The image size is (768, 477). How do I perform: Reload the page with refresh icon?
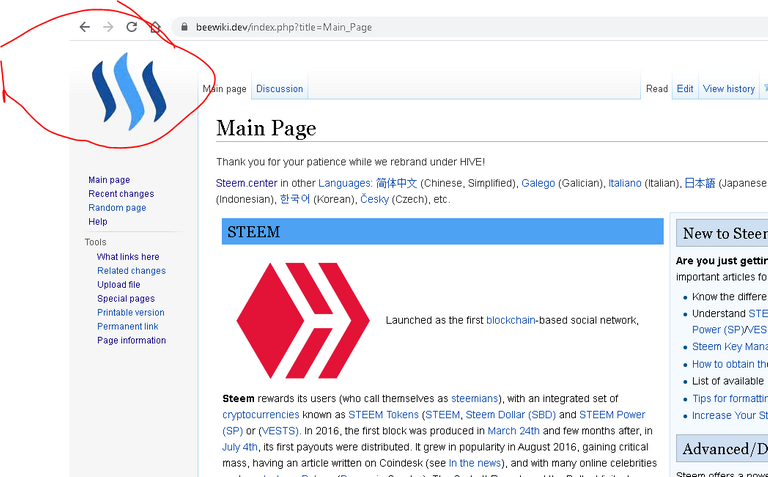132,27
